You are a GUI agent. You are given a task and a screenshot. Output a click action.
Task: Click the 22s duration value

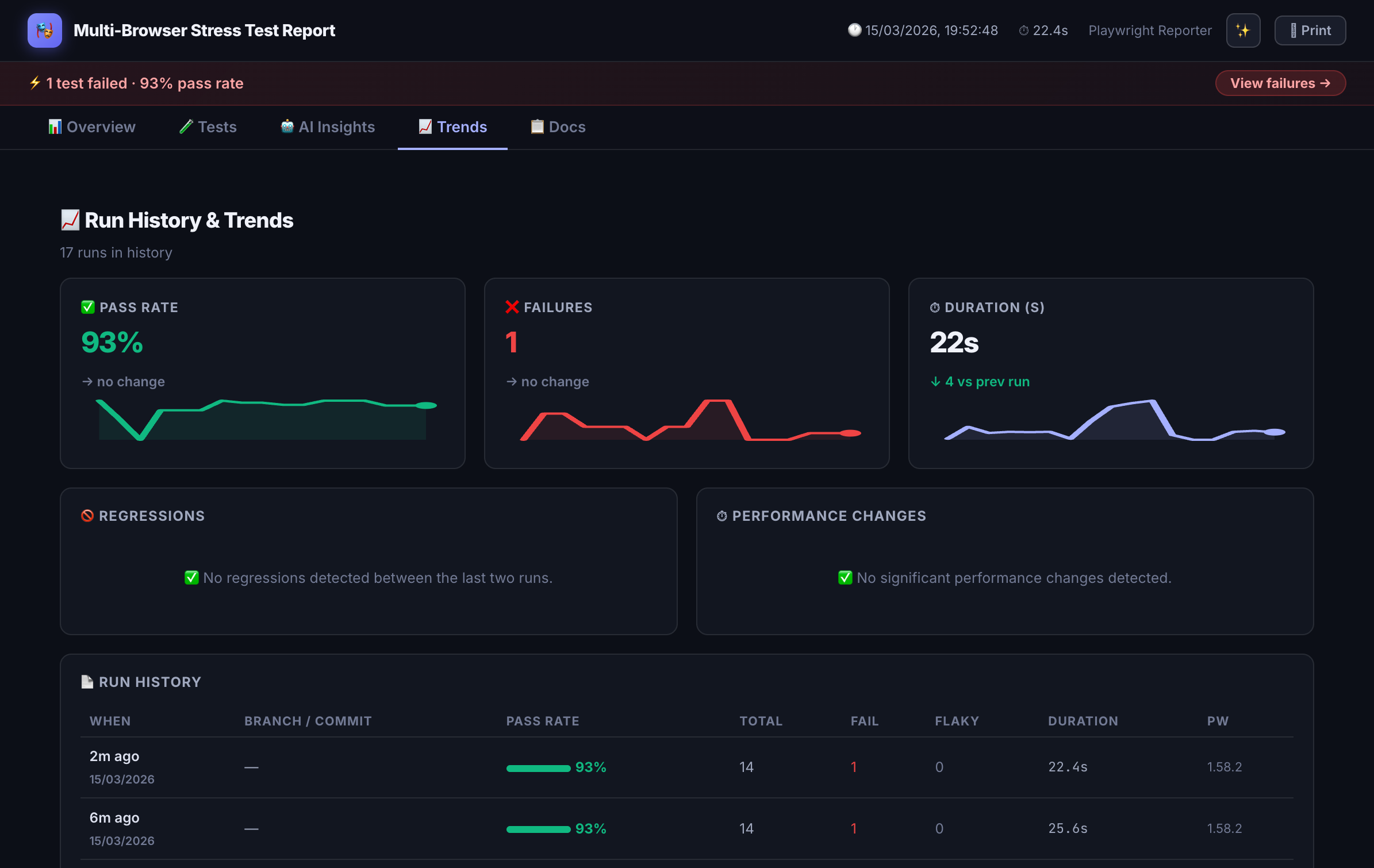click(954, 343)
